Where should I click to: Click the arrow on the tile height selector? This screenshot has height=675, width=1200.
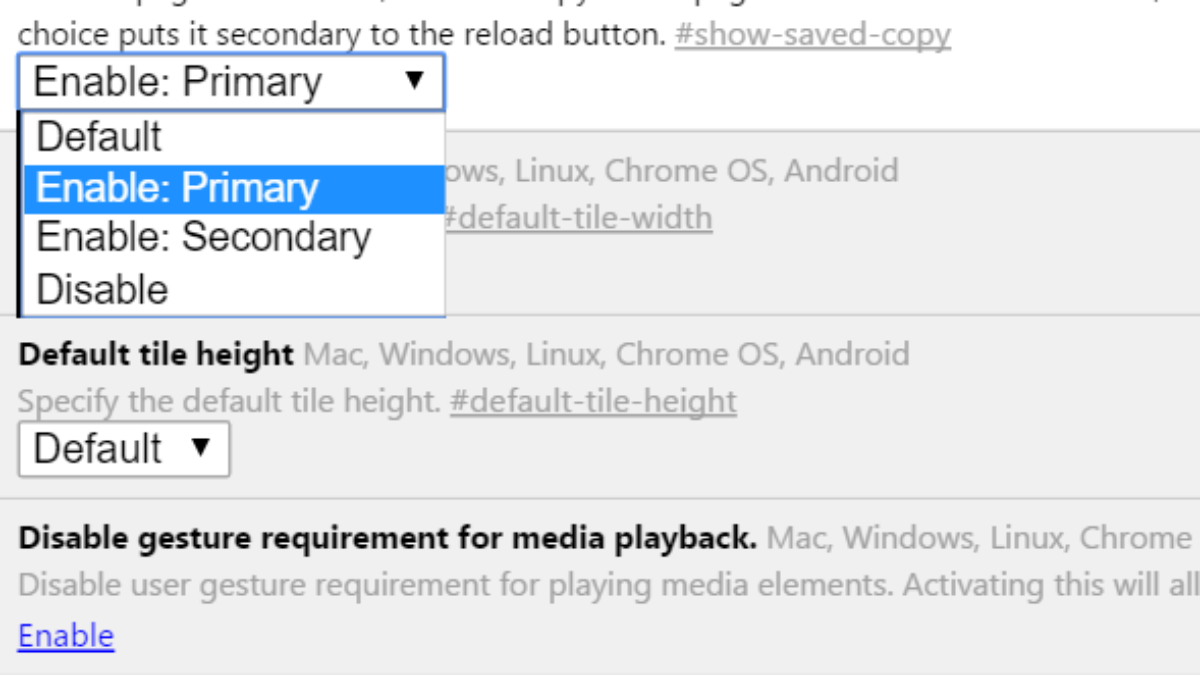(x=201, y=448)
